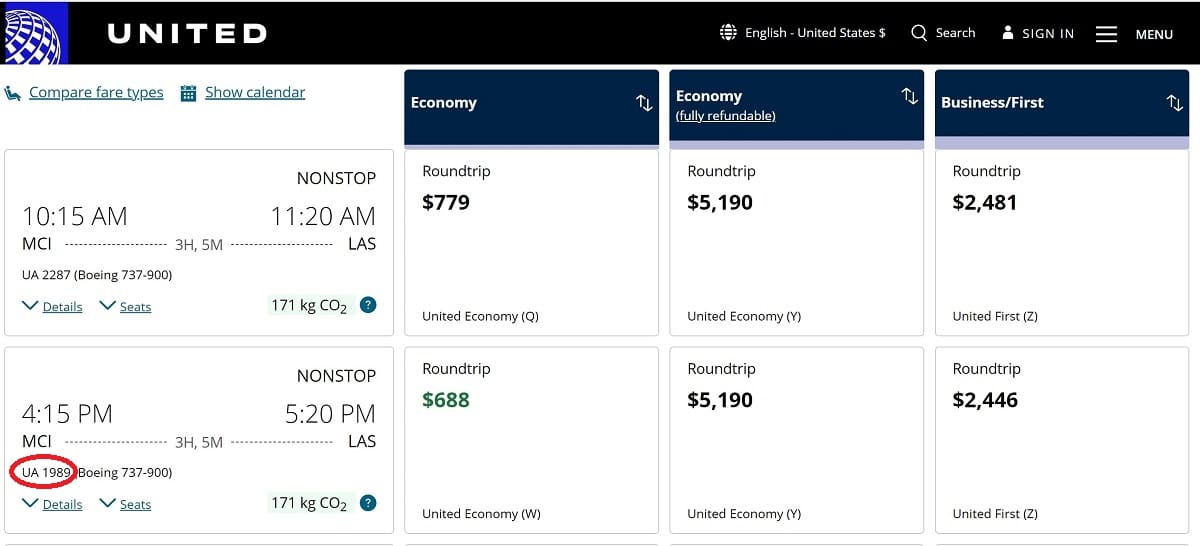Image resolution: width=1200 pixels, height=546 pixels.
Task: Click United Economy (W) fare class text
Action: tap(481, 514)
